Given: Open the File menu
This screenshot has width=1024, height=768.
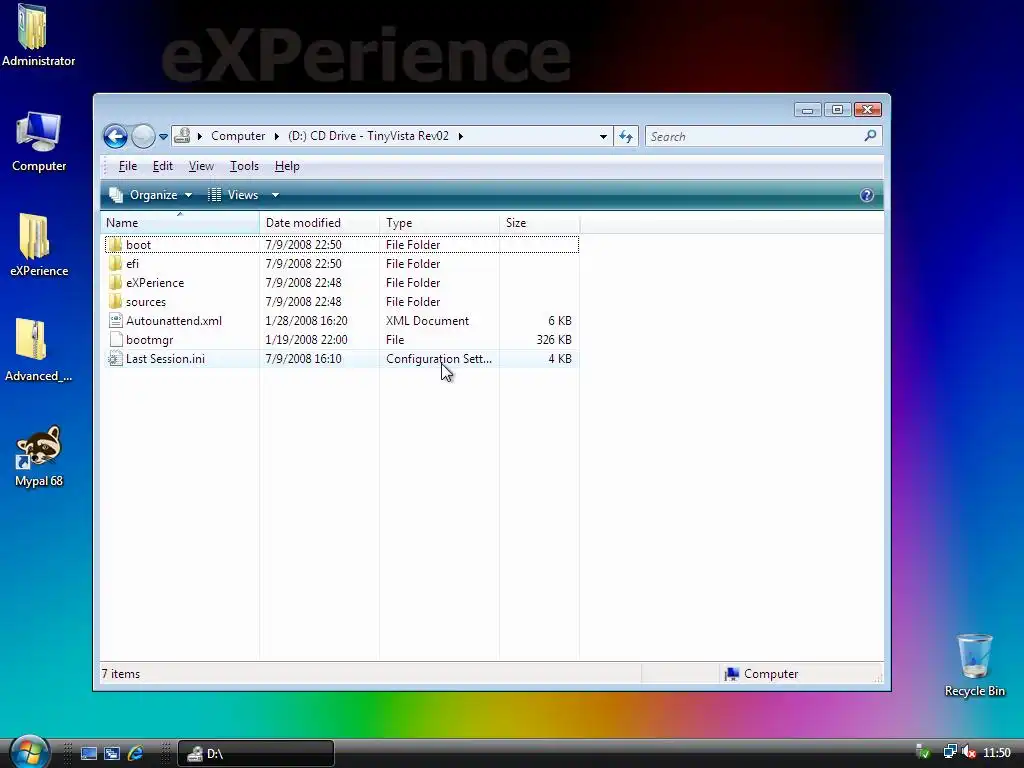Looking at the screenshot, I should pyautogui.click(x=127, y=166).
